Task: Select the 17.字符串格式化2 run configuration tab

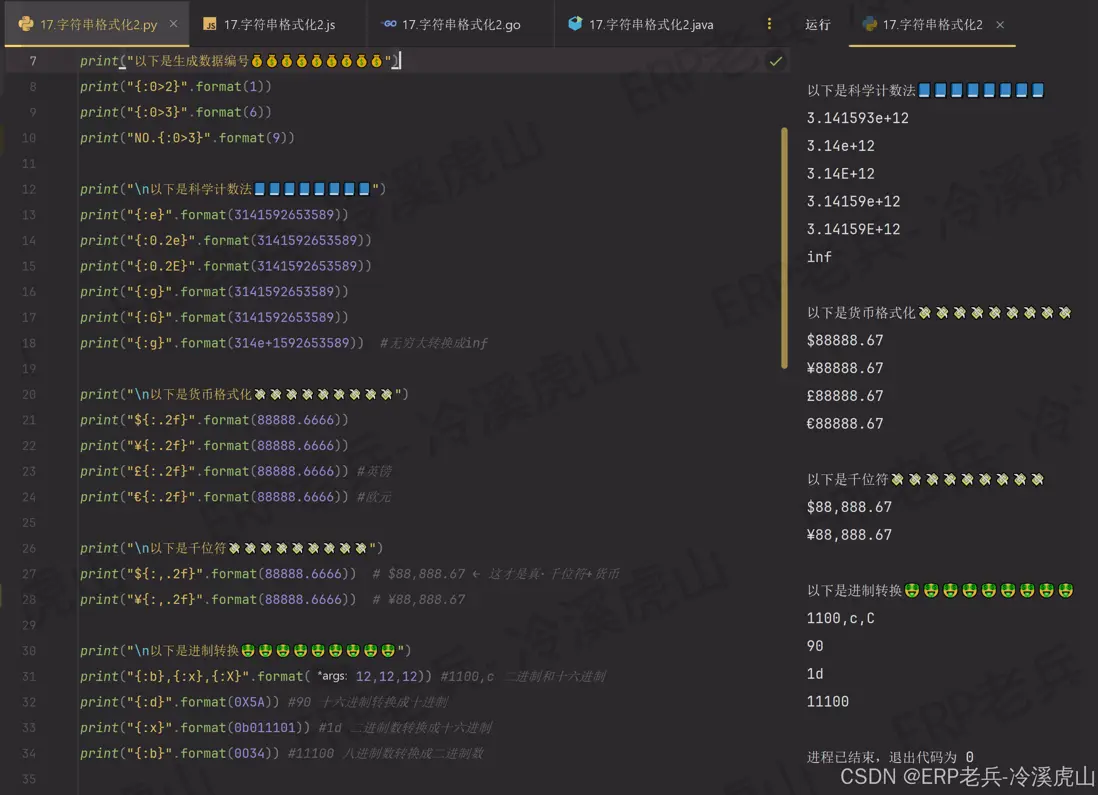Action: coord(931,25)
